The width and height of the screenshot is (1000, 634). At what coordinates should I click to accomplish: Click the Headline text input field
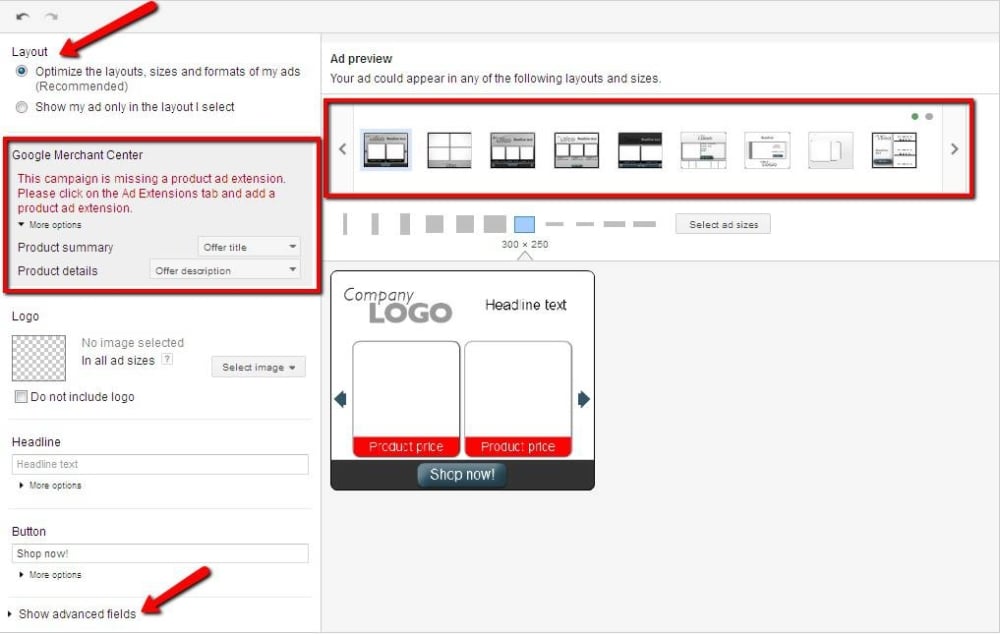coord(160,464)
